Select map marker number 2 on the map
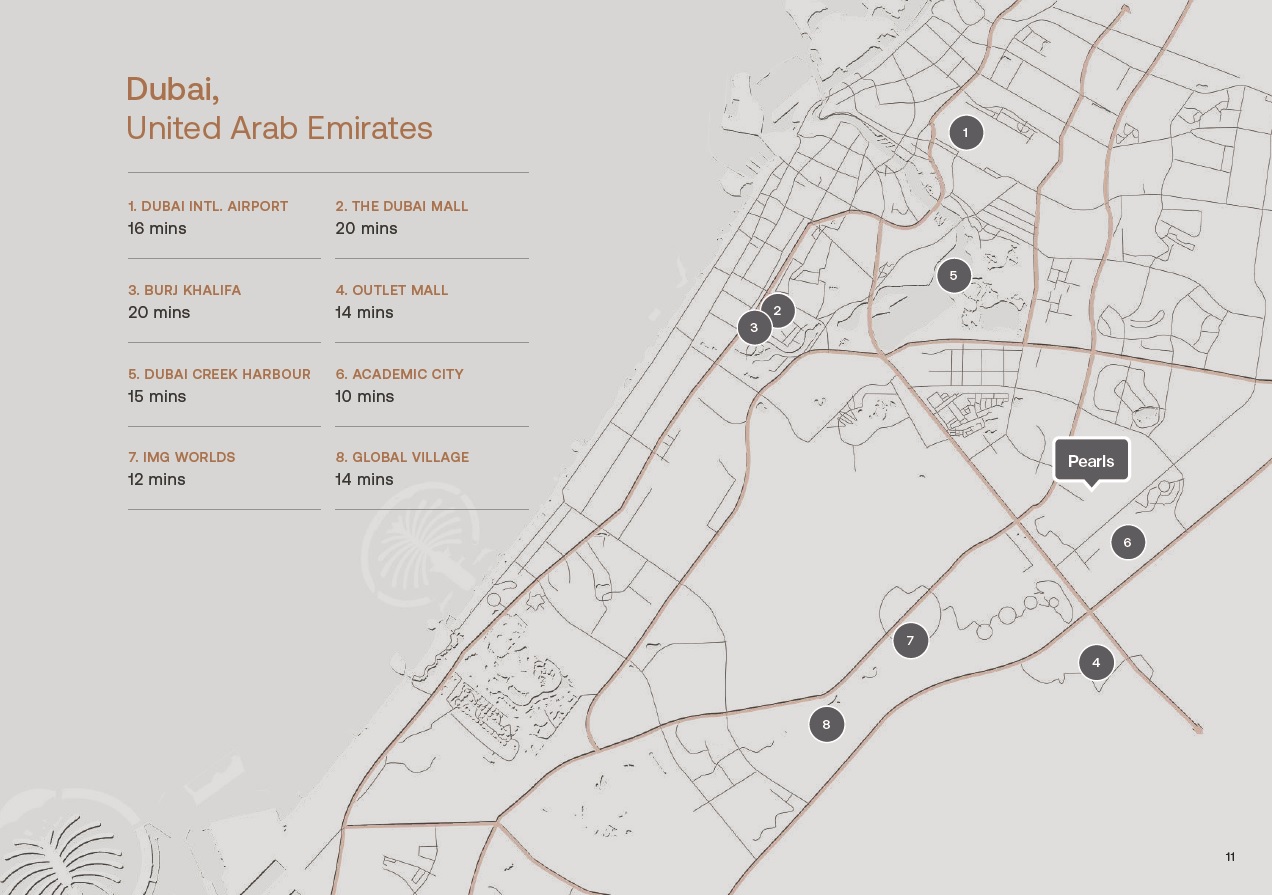The width and height of the screenshot is (1272, 895). pyautogui.click(x=777, y=311)
